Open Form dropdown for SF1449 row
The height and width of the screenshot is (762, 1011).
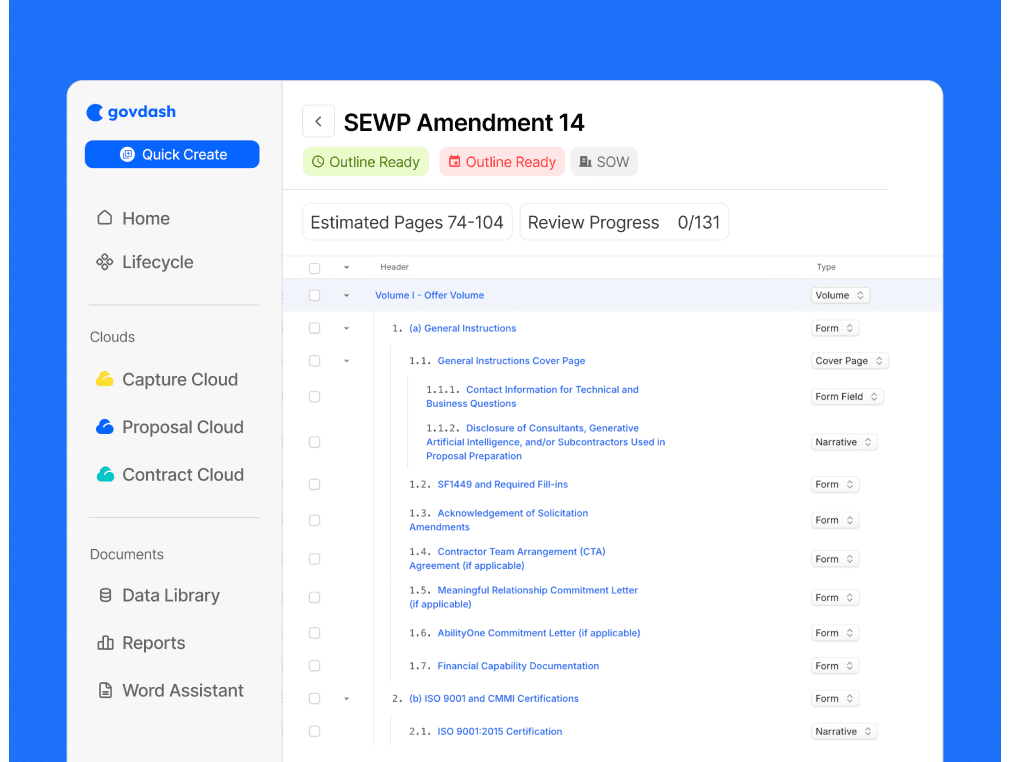835,484
